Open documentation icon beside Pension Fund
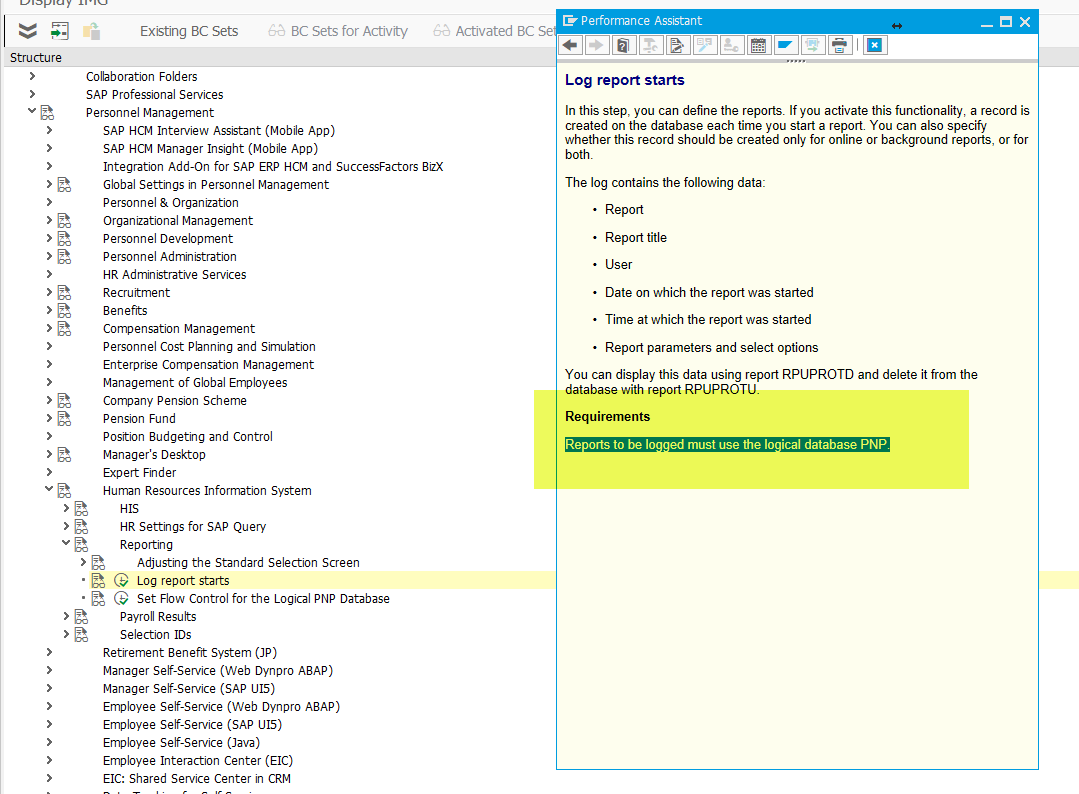Screen dimensions: 1079x794 pos(65,418)
